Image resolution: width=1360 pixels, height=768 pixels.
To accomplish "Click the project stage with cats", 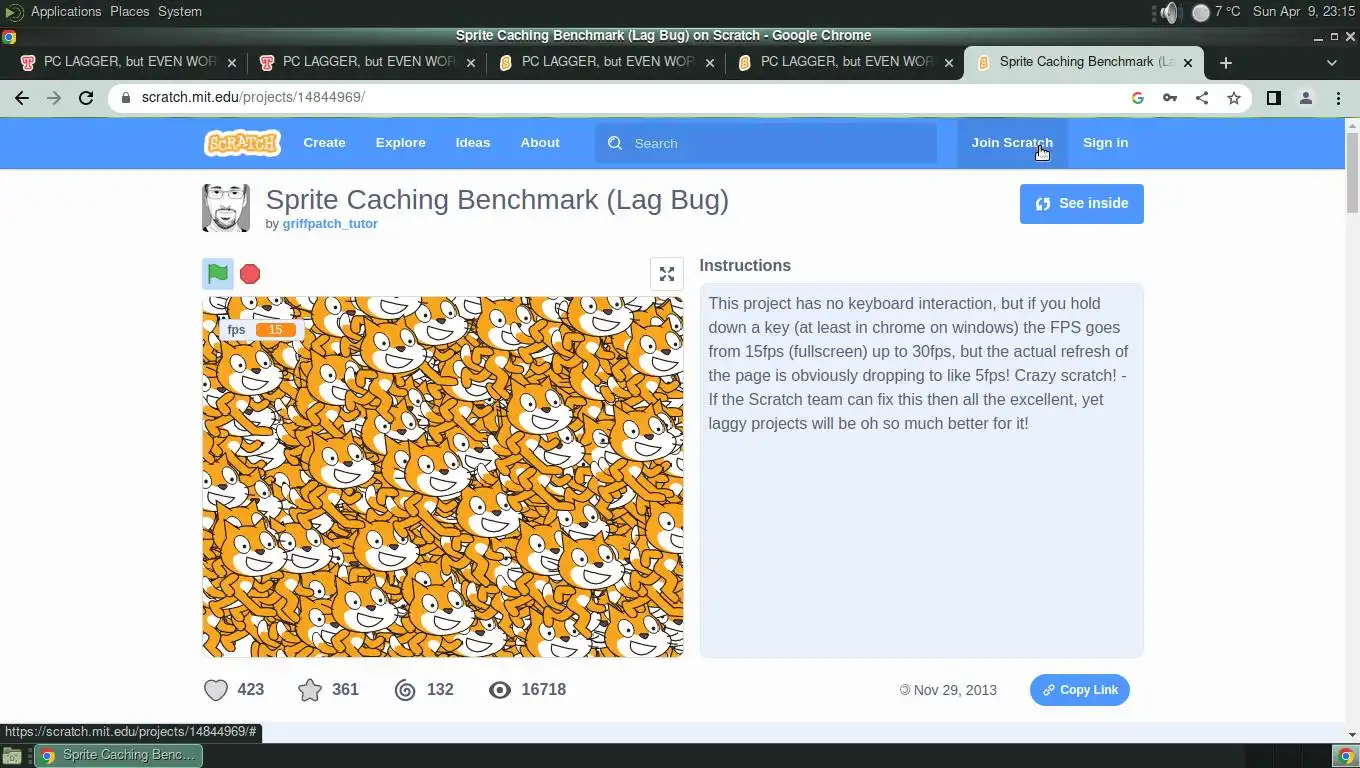I will tap(443, 476).
